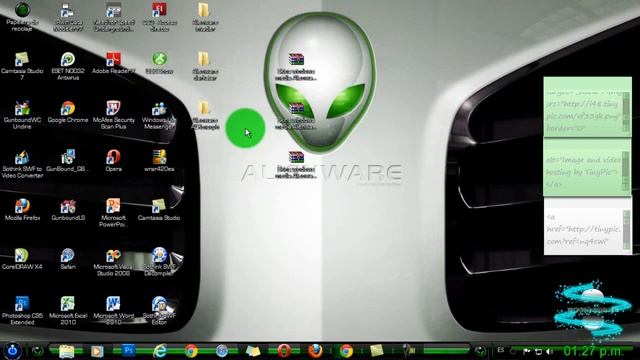The image size is (640, 360).
Task: Open McAfee Security Scan Plus
Action: 113,115
